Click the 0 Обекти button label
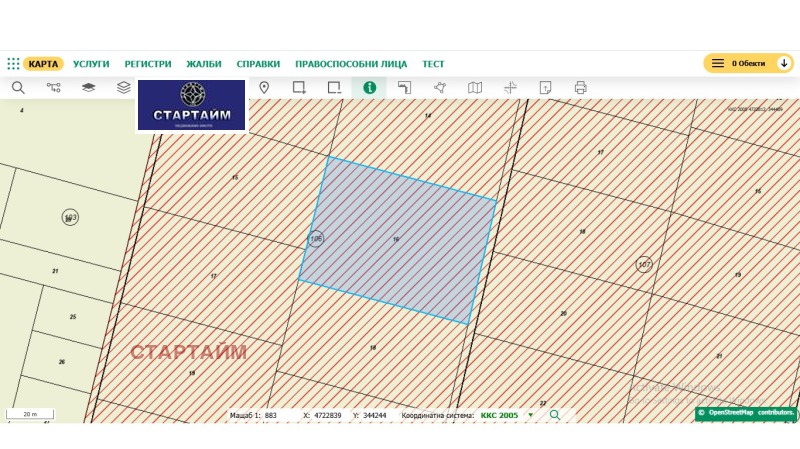 click(x=748, y=63)
